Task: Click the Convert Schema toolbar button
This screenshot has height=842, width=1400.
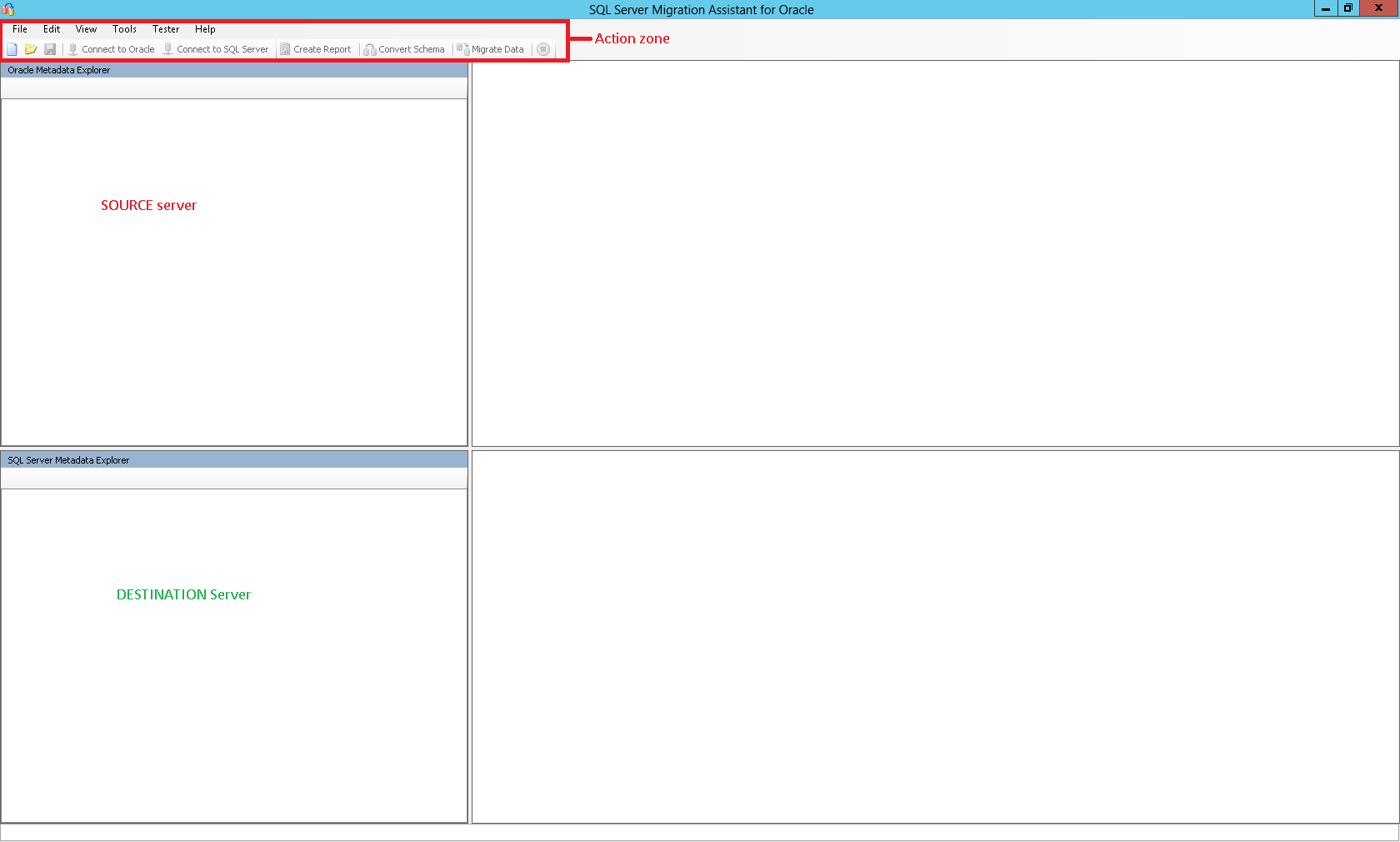Action: coord(405,49)
